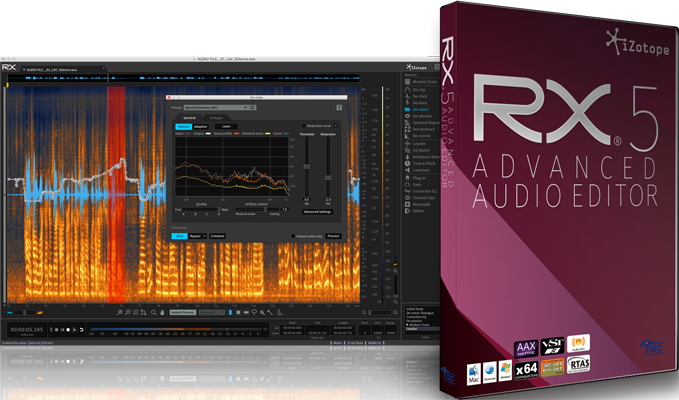The width and height of the screenshot is (679, 400).
Task: Switch De-noise to Adaptive mode
Action: [200, 126]
